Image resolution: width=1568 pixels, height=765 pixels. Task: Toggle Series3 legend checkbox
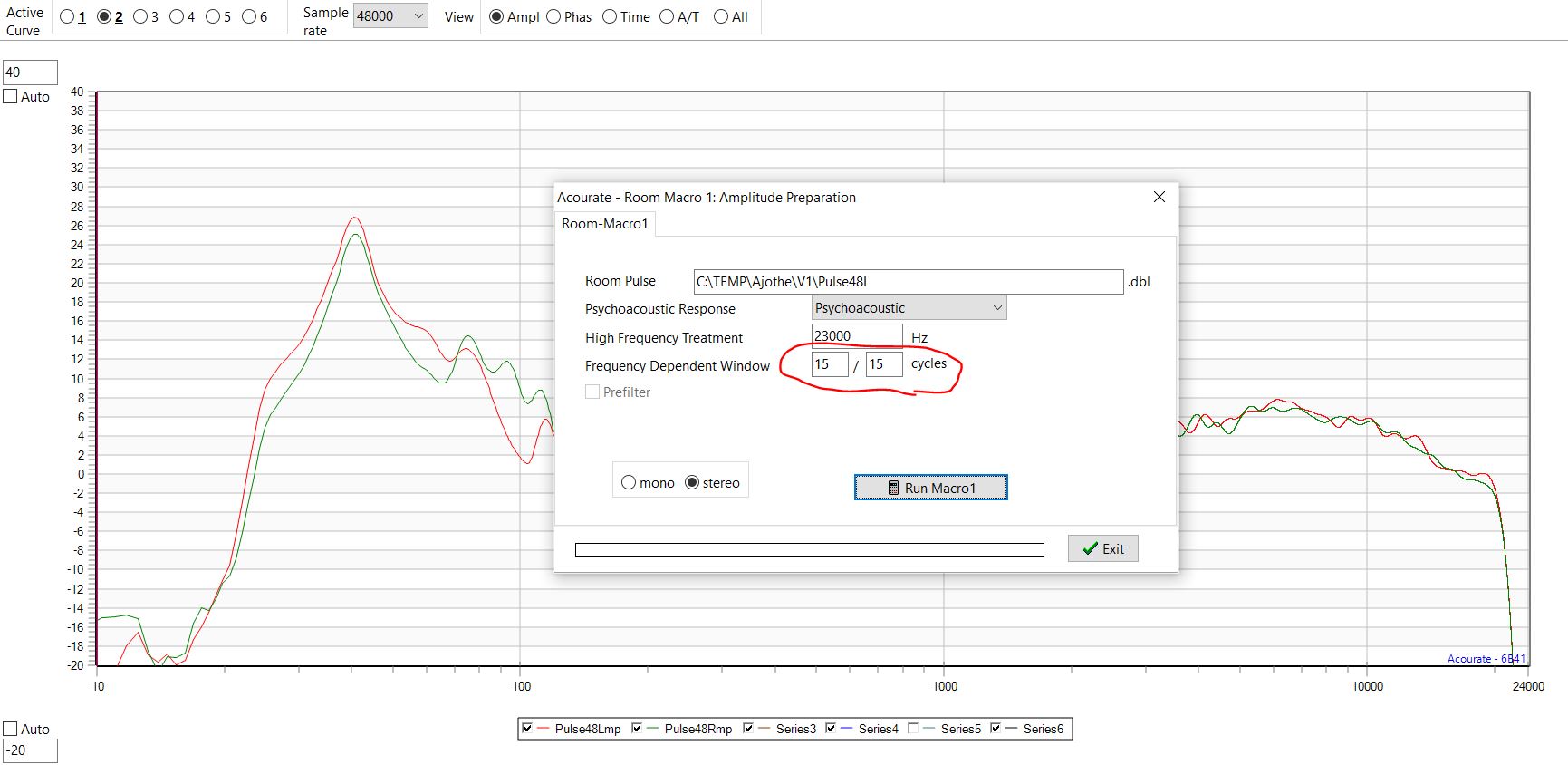[x=748, y=728]
